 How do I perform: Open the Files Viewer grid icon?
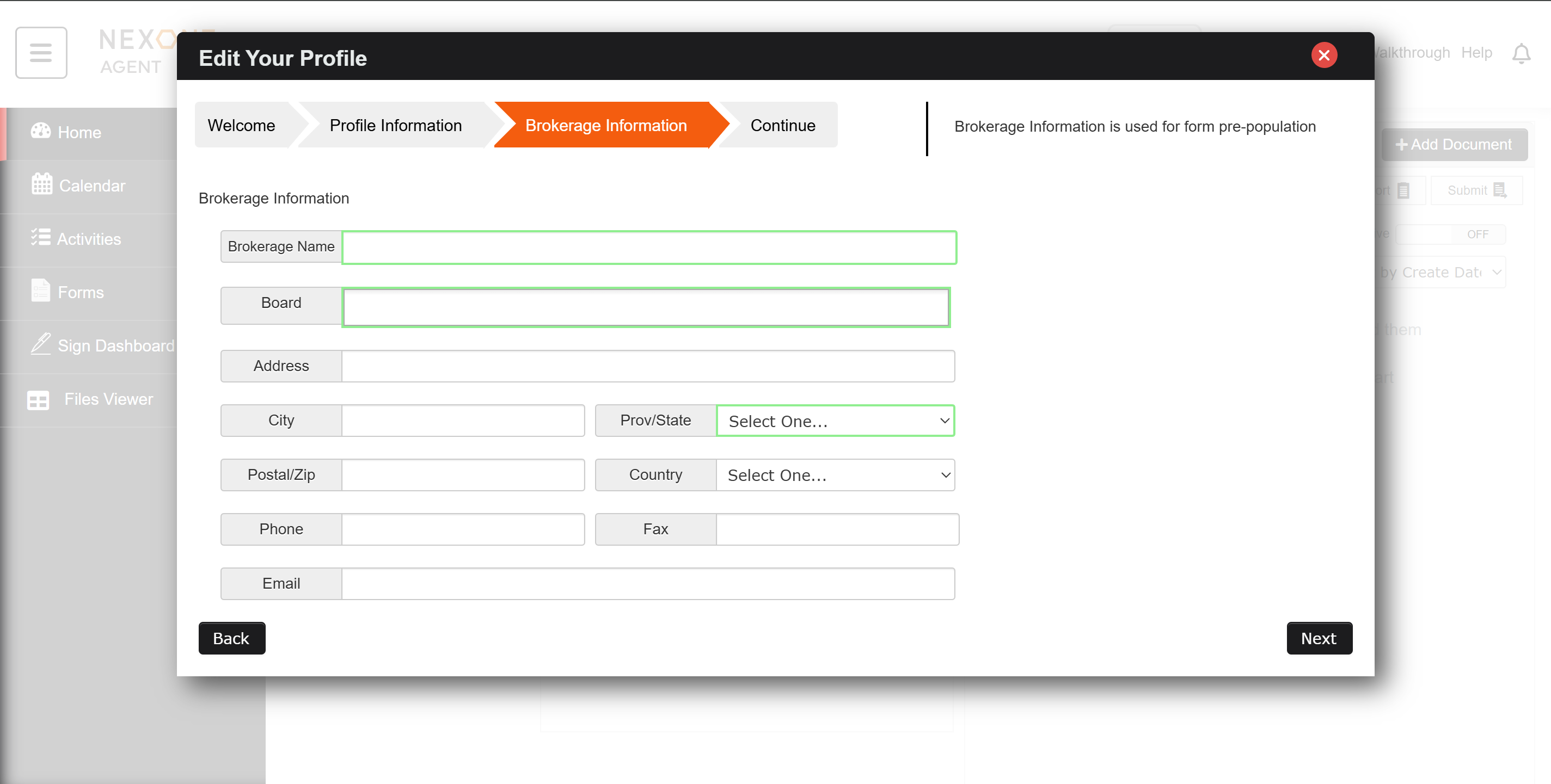[x=38, y=399]
